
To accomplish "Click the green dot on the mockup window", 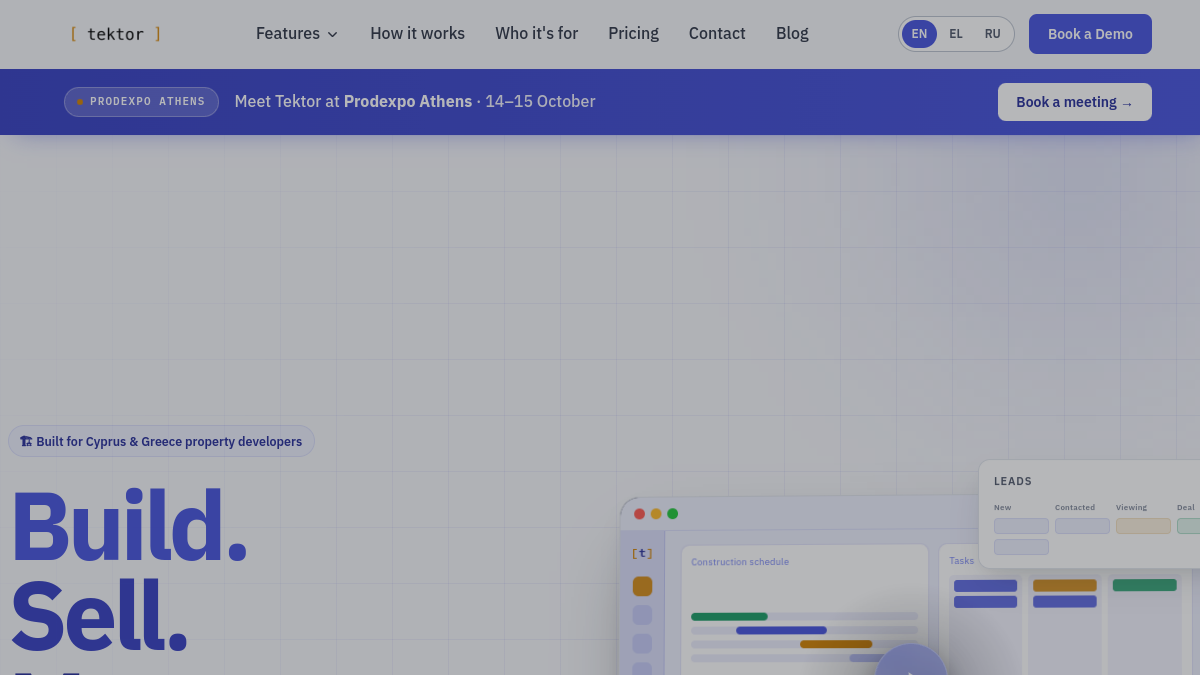I will tap(672, 514).
